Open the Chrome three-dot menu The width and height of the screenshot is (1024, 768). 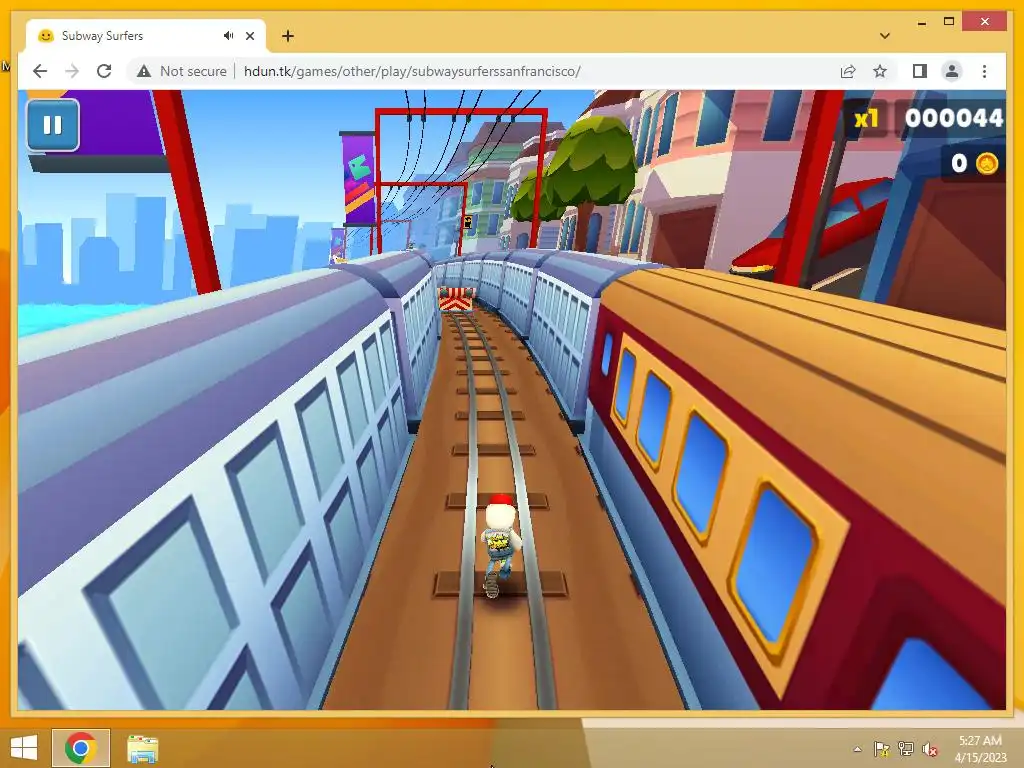pos(984,71)
